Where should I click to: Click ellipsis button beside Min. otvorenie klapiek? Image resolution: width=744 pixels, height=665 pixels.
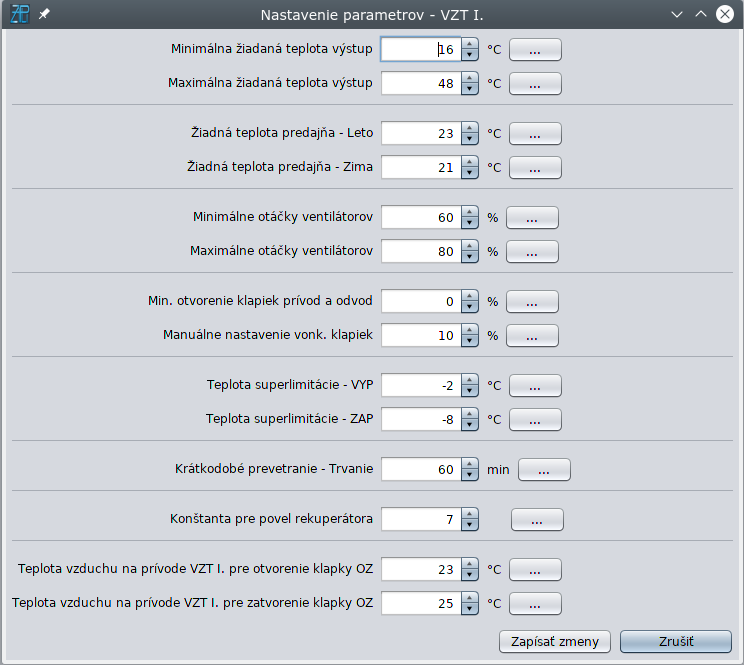(532, 301)
